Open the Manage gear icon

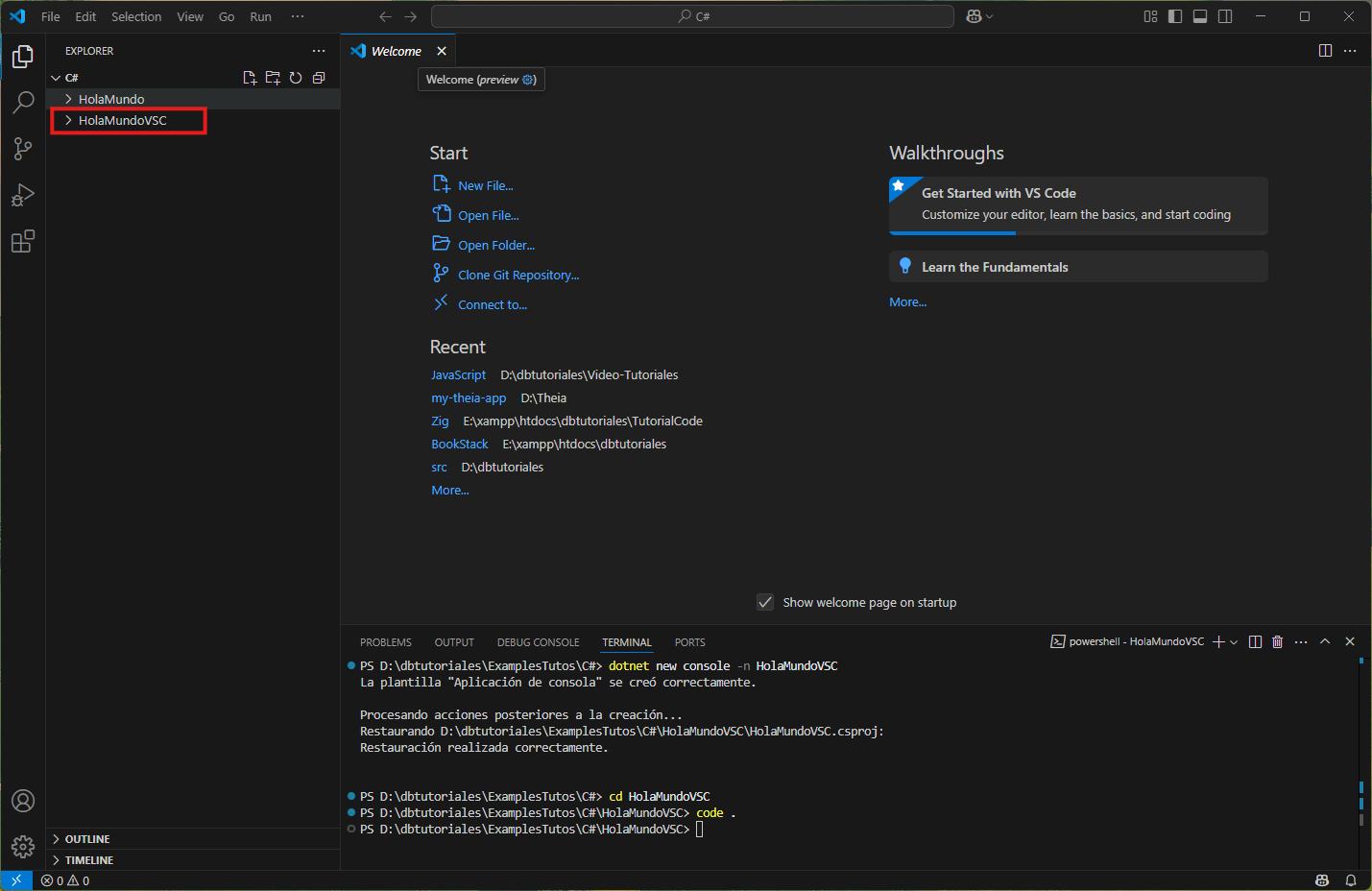[23, 846]
